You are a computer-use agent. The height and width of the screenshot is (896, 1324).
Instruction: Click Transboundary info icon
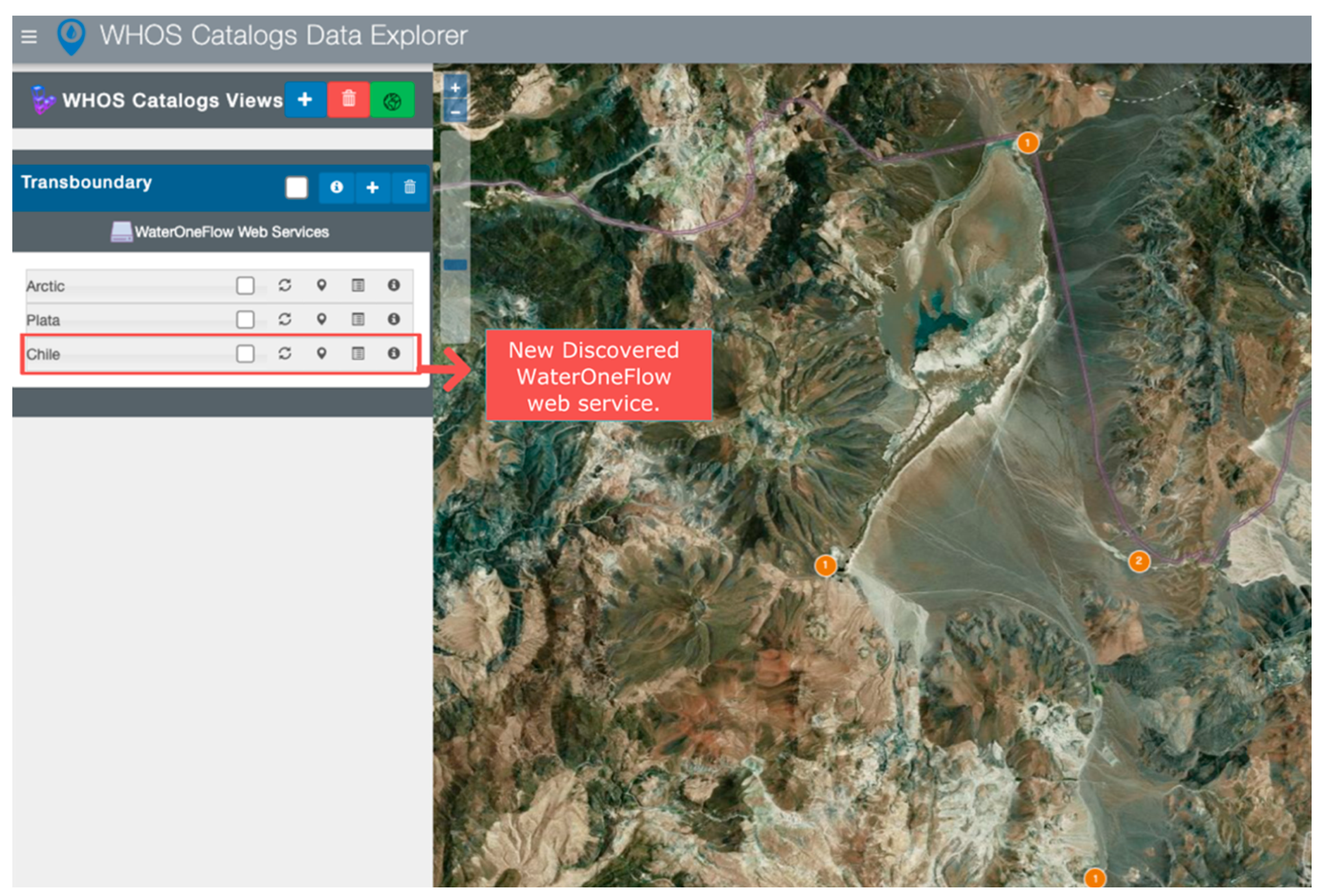pos(336,187)
